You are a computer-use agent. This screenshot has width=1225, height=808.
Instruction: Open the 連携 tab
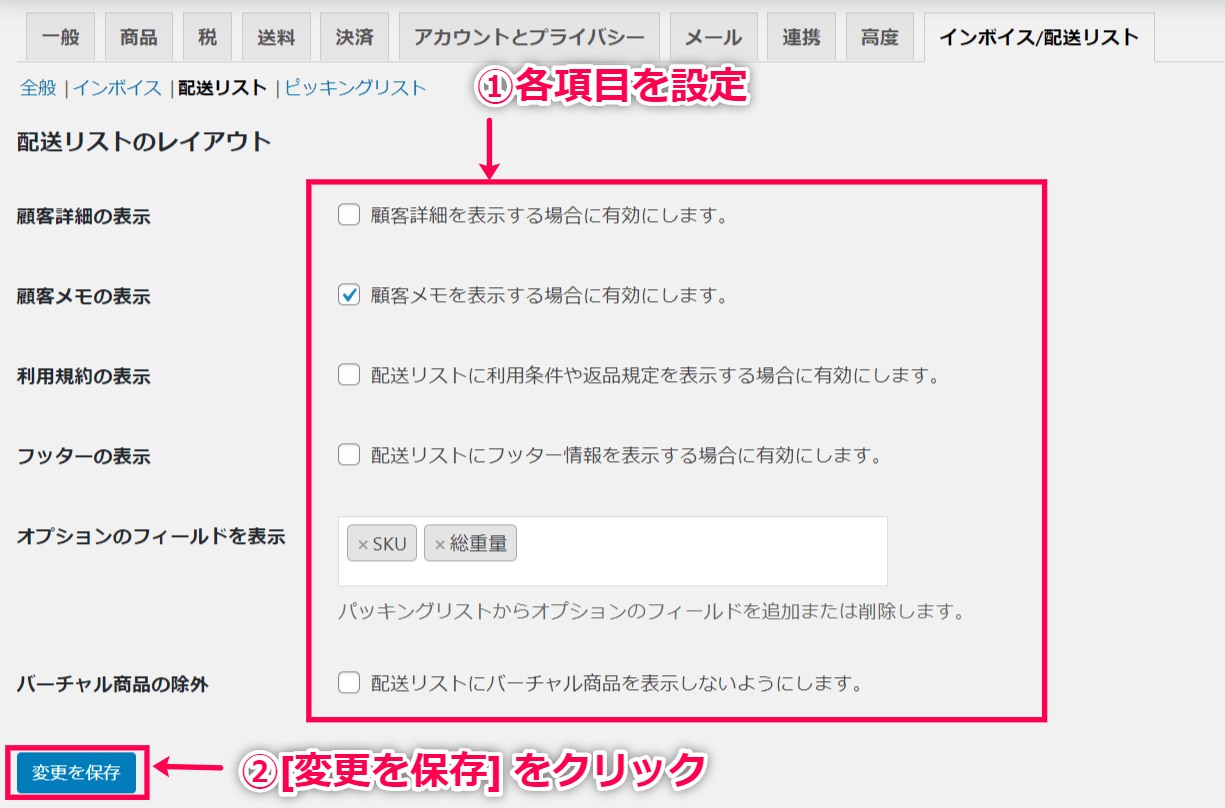801,38
